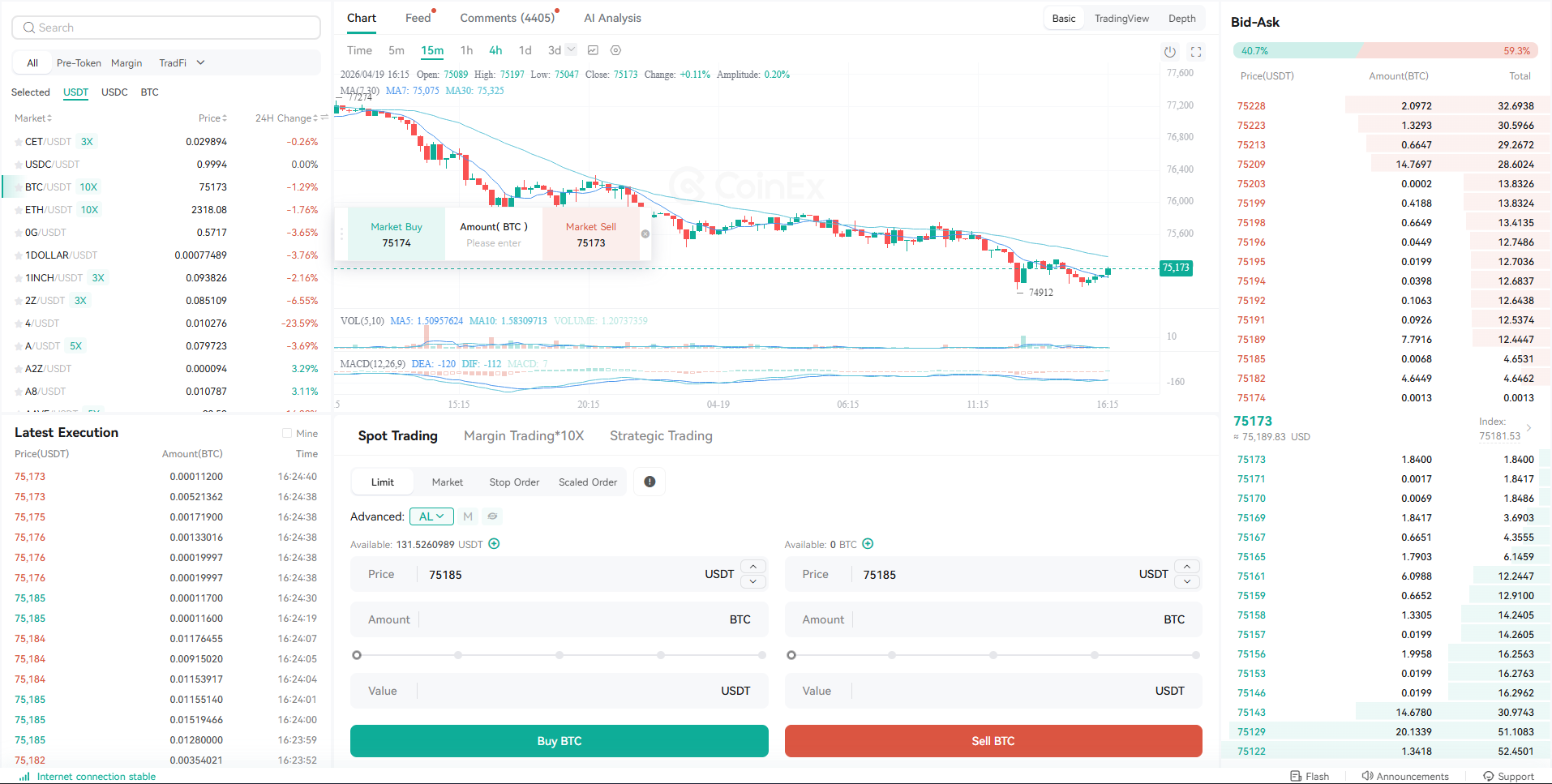1552x784 pixels.
Task: Set the buy slider to its midpoint
Action: [x=559, y=655]
